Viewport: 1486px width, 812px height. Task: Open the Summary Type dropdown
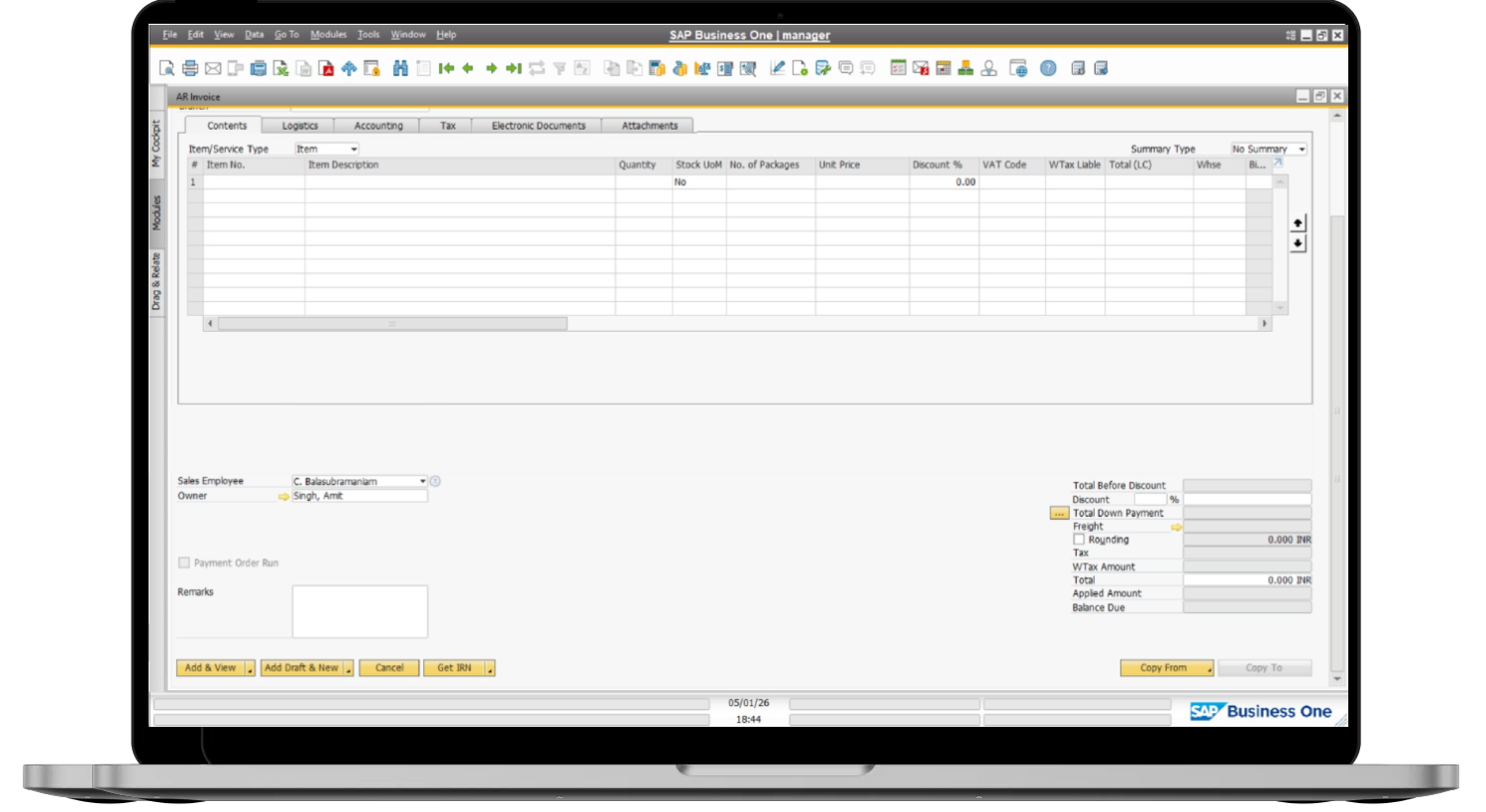coord(1301,150)
